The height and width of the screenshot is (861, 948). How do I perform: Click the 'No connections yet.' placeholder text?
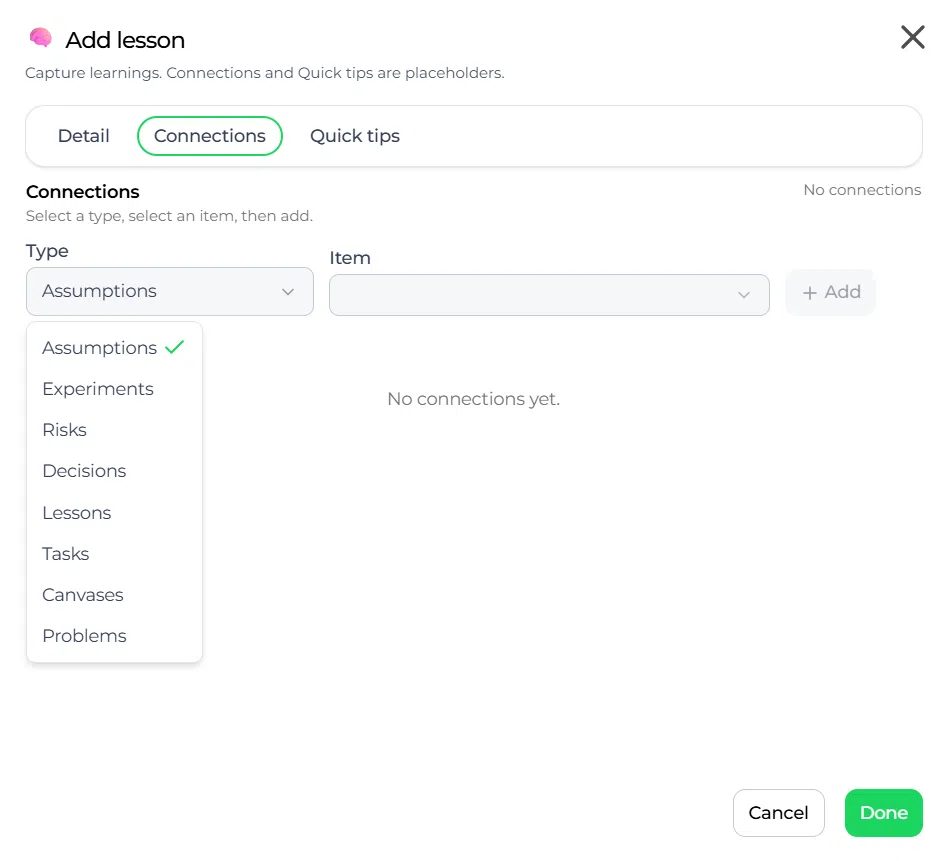tap(473, 400)
